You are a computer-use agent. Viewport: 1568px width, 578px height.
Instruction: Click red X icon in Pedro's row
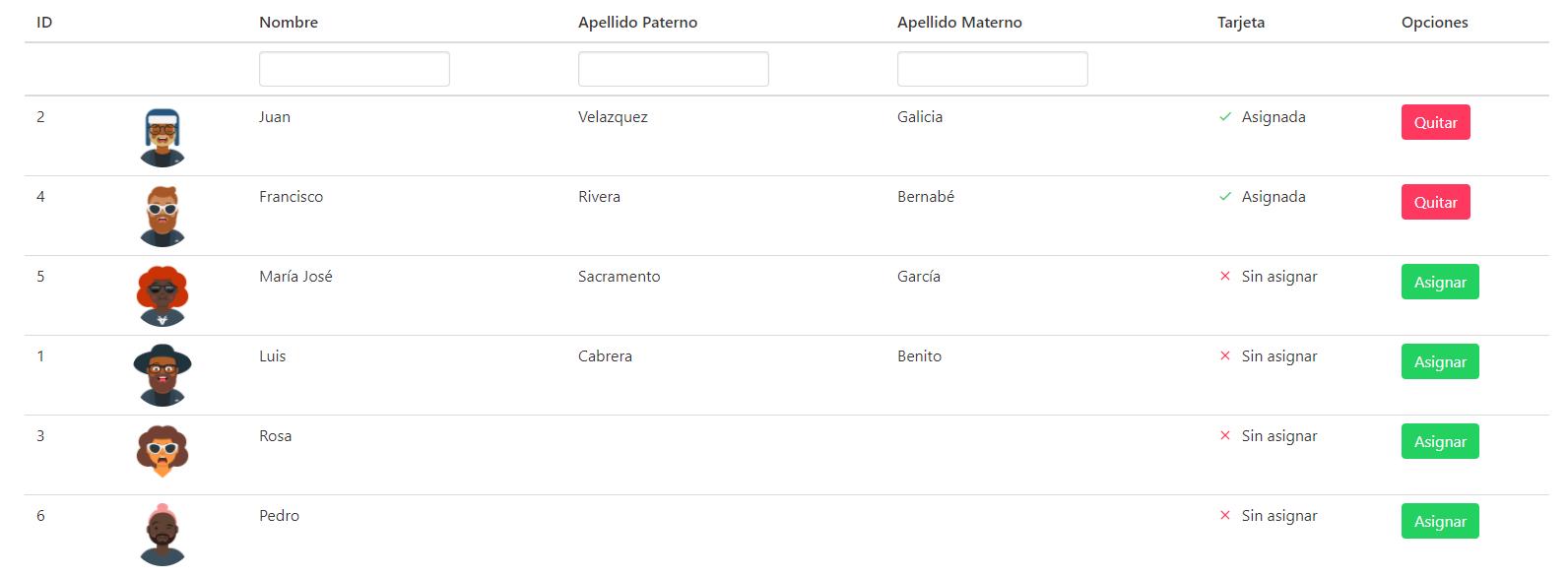click(1225, 516)
